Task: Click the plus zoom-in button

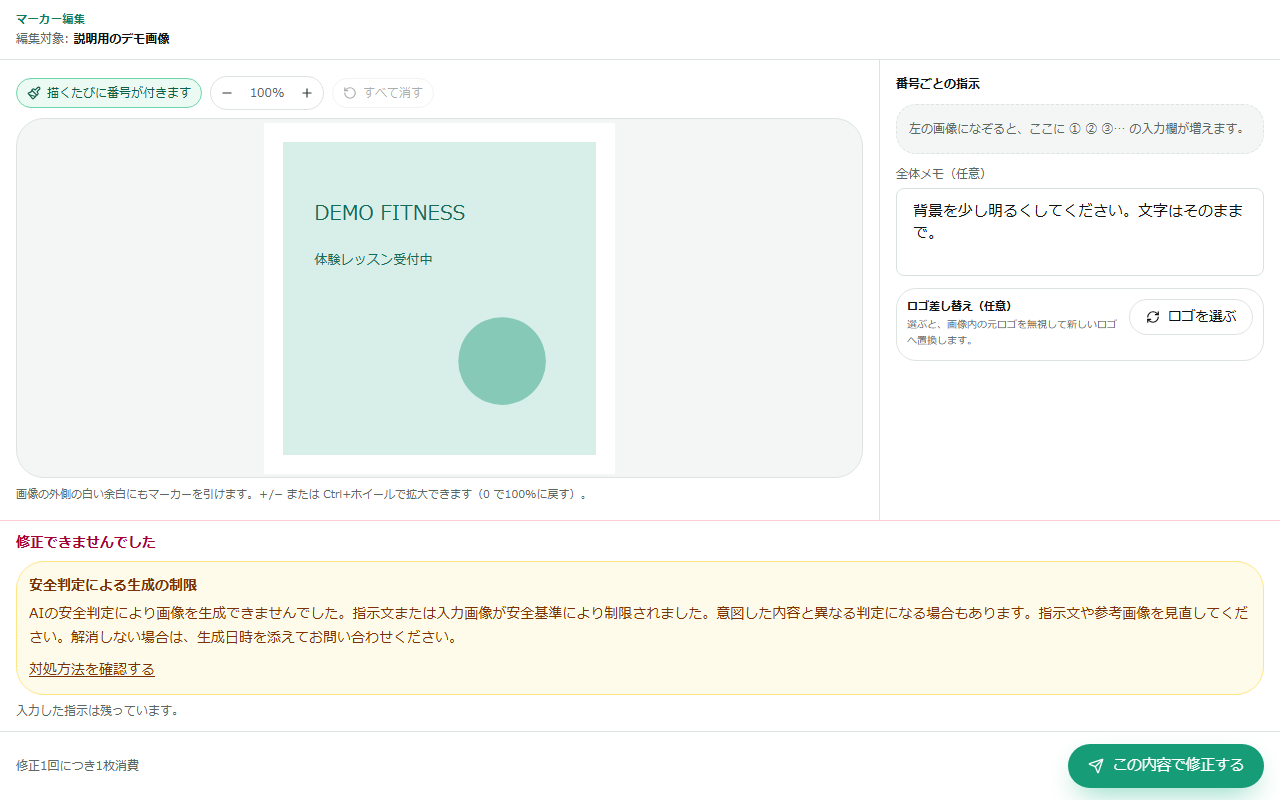Action: click(307, 93)
